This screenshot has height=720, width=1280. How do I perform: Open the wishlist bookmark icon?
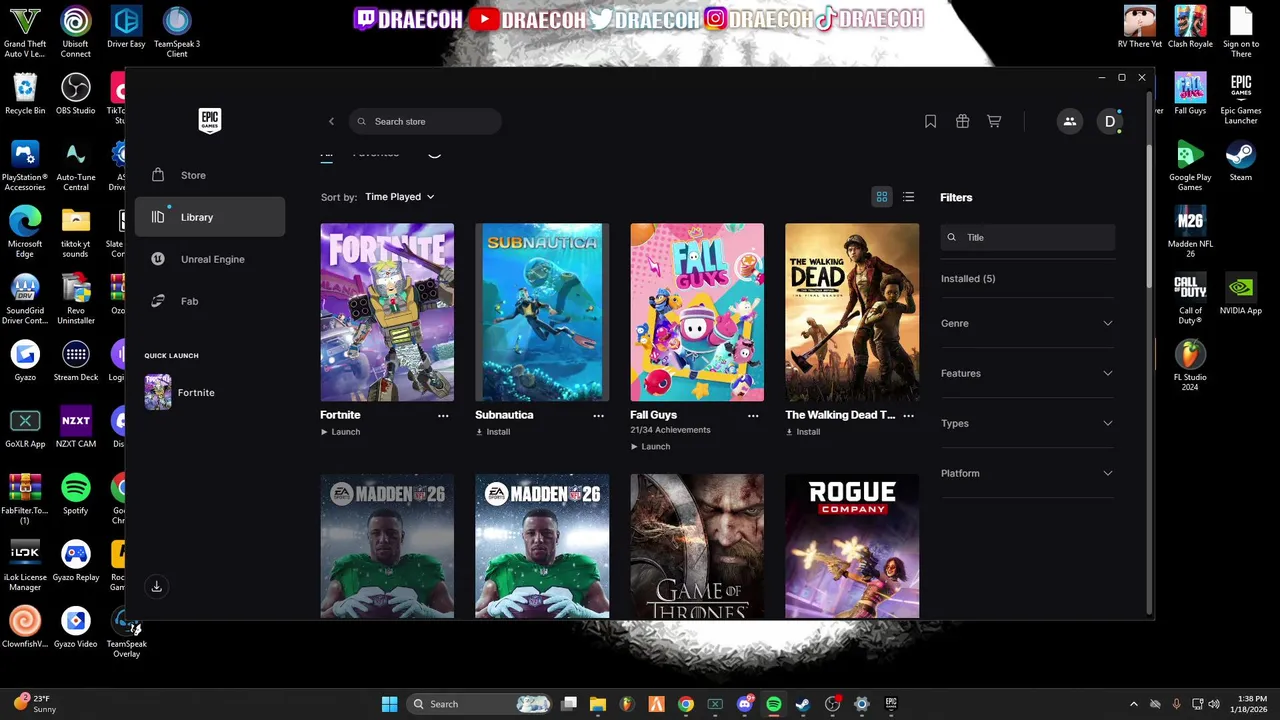pos(930,121)
